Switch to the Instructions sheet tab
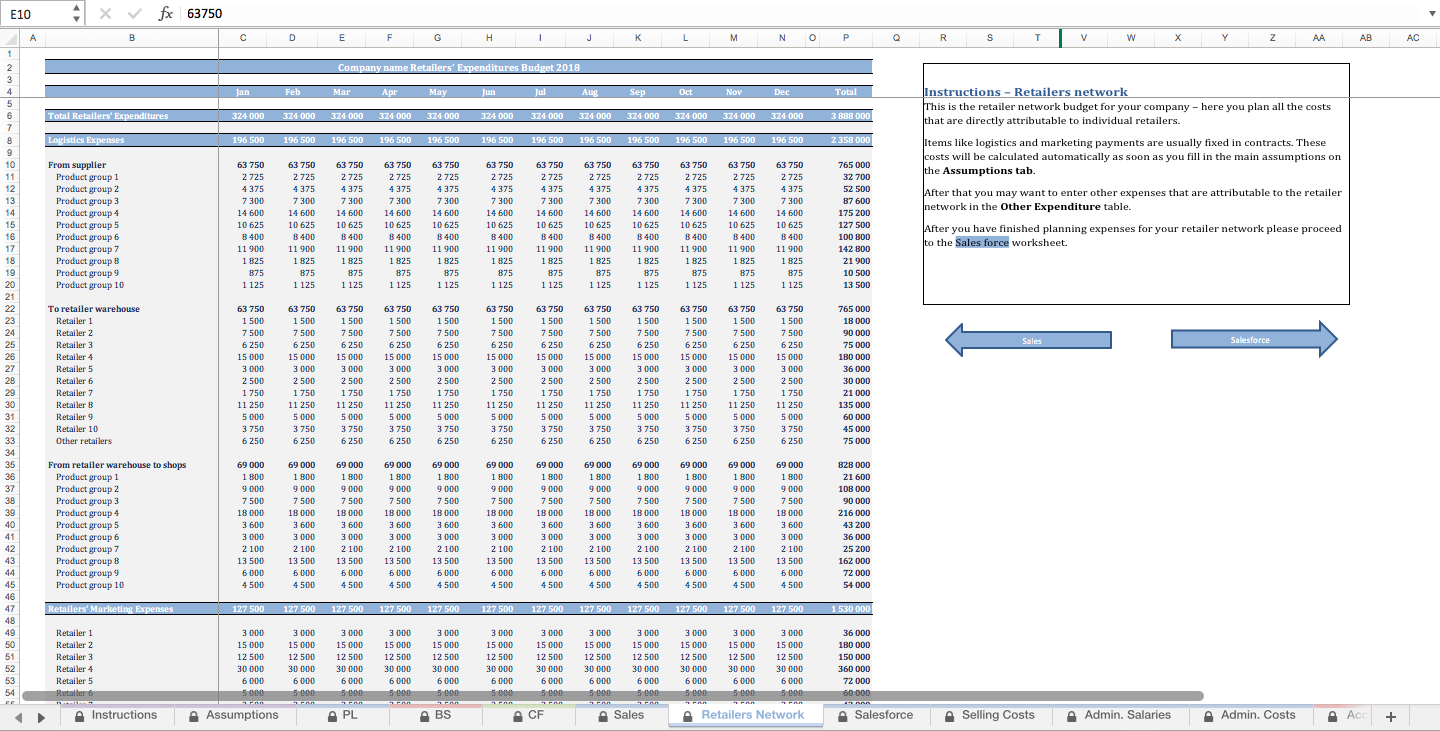1440x731 pixels. coord(116,715)
